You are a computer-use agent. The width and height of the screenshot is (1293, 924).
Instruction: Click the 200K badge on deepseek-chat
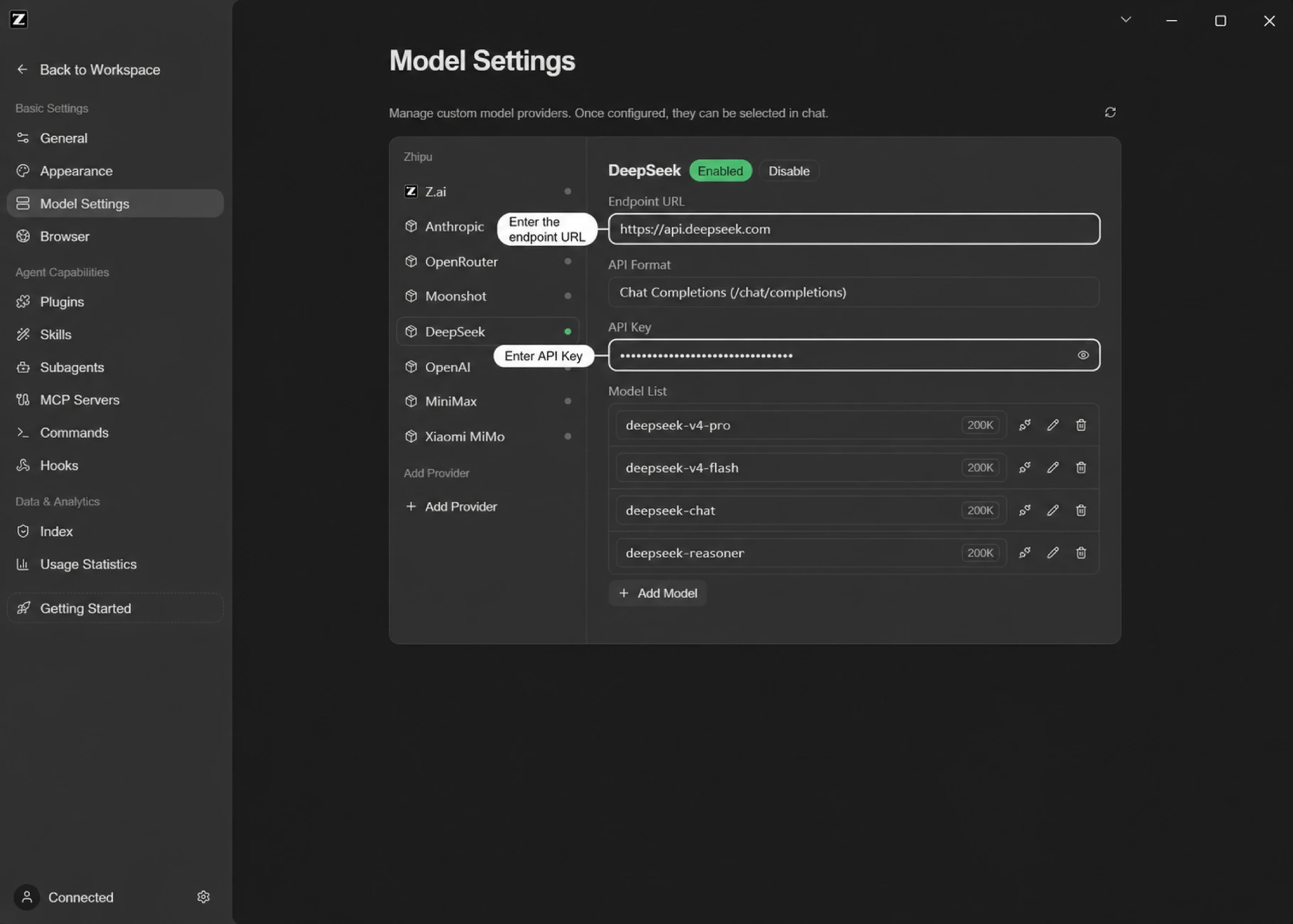(x=980, y=510)
